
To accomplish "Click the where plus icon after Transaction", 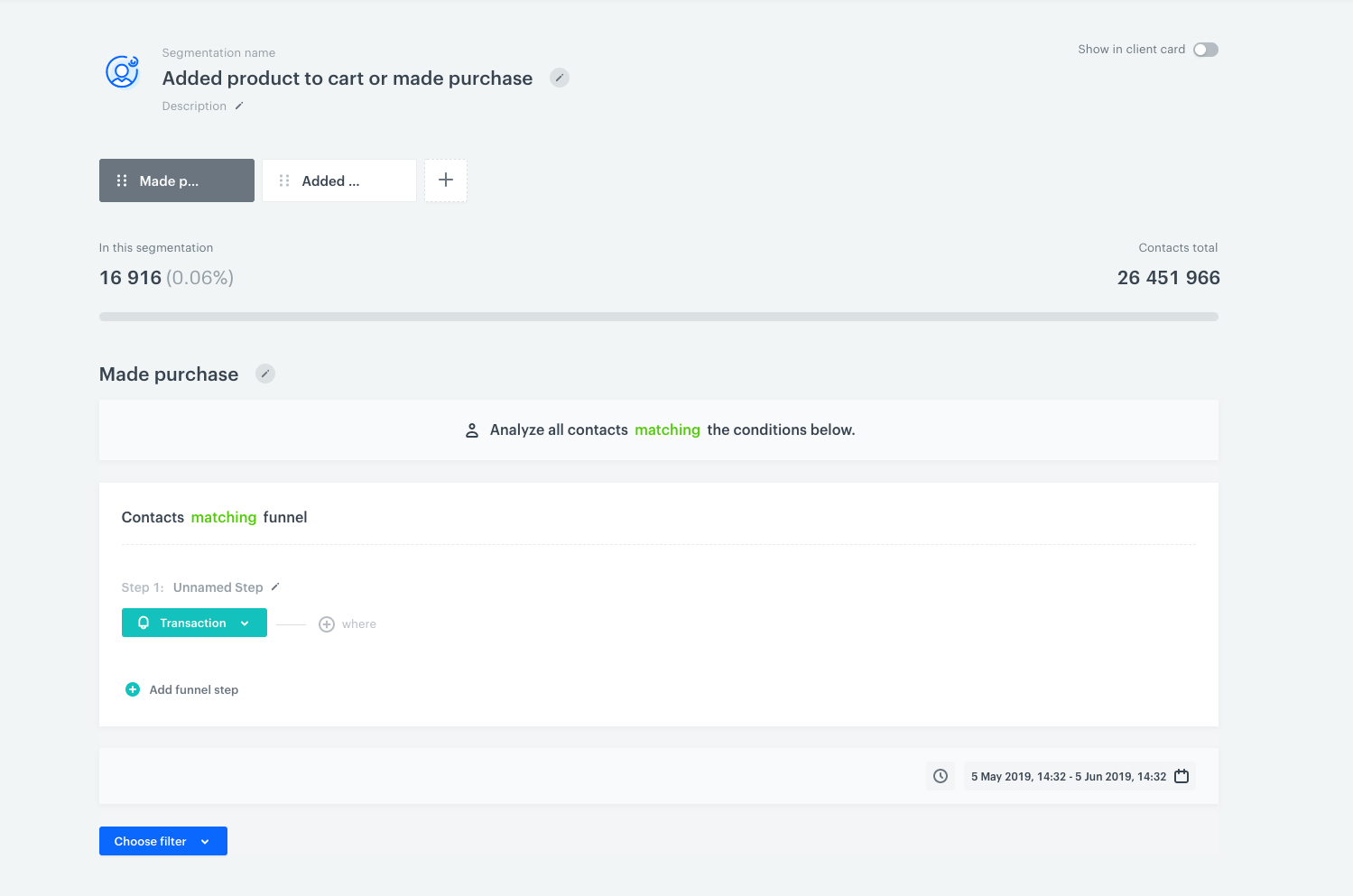I will 327,624.
